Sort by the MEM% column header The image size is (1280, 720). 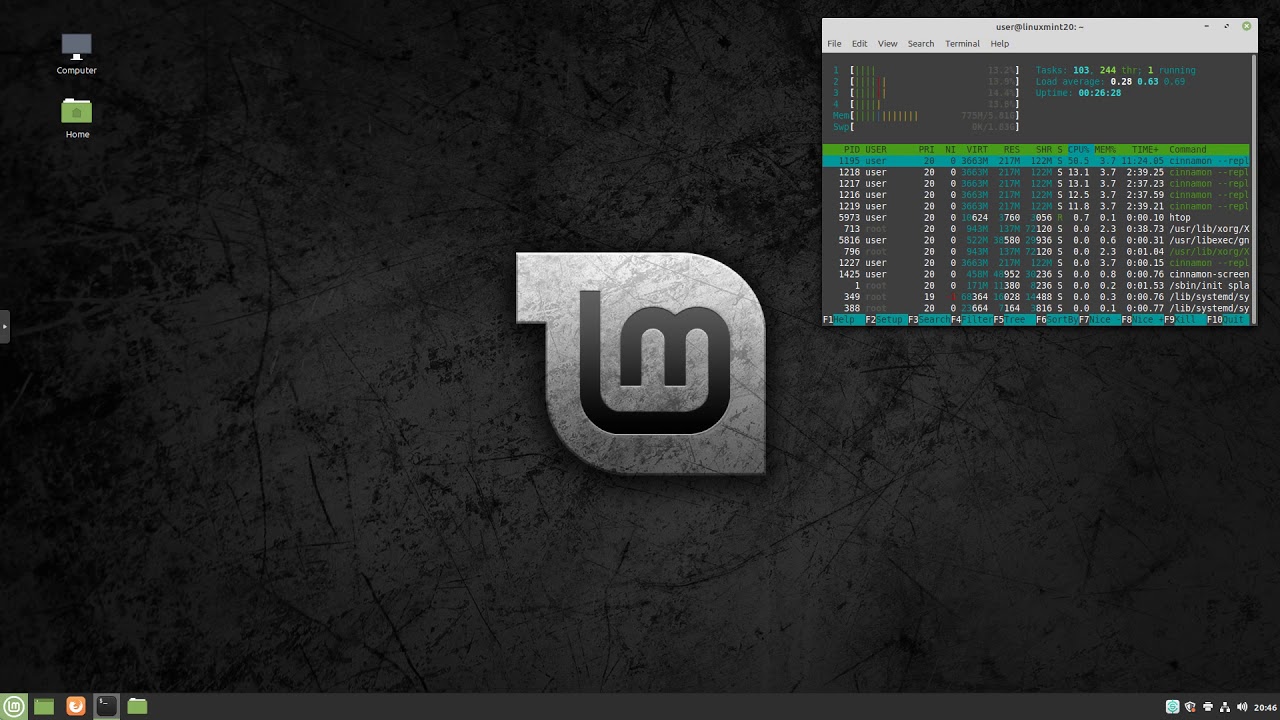click(1105, 149)
